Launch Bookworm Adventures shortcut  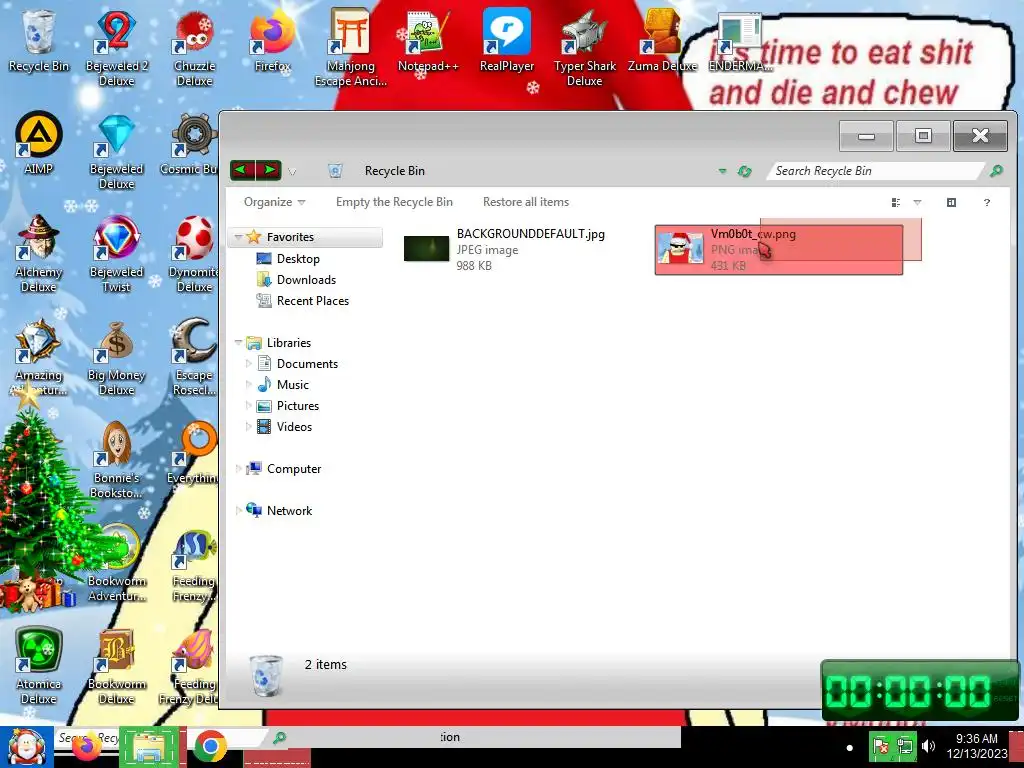click(116, 563)
